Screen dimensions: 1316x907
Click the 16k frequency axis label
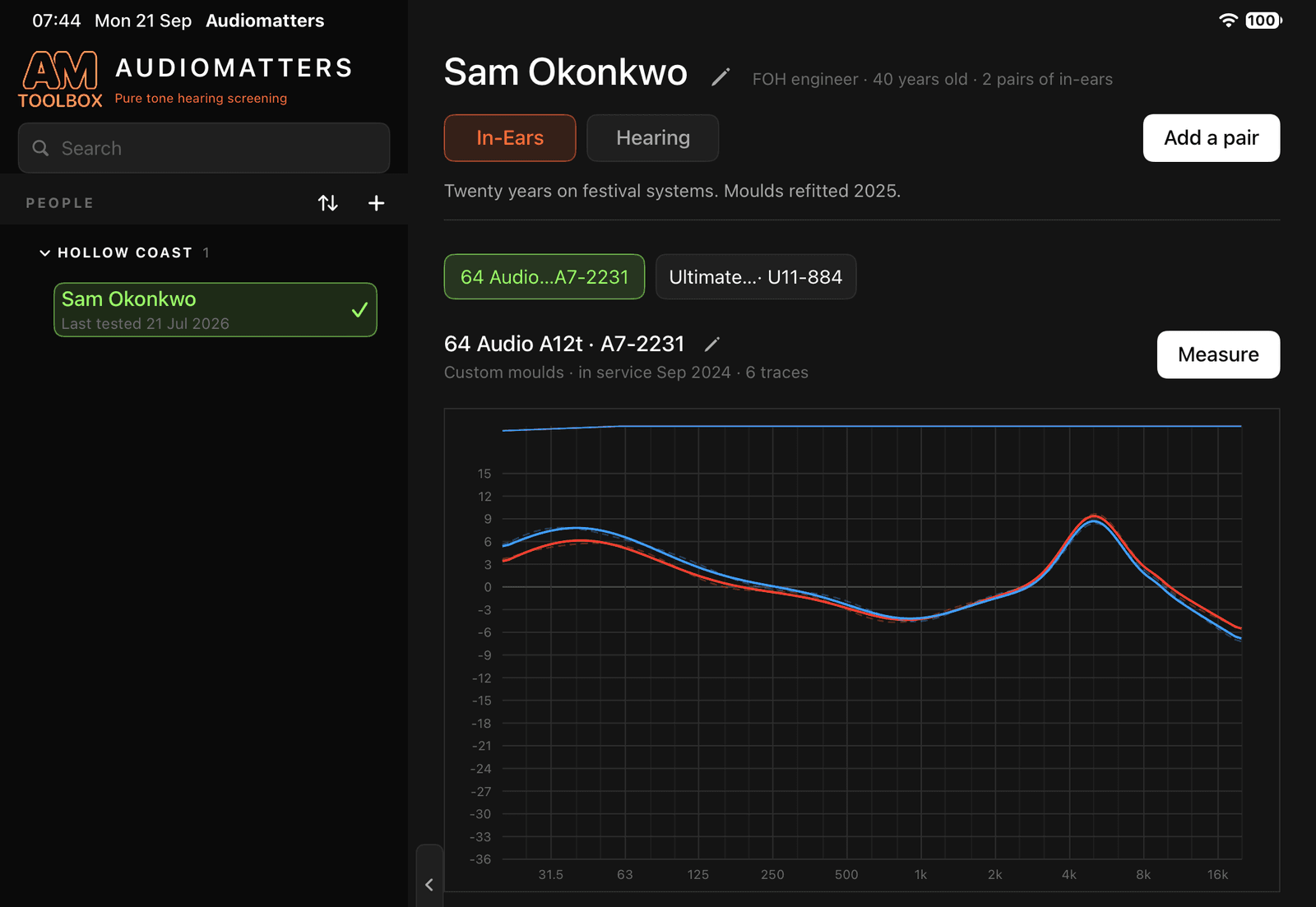[x=1217, y=874]
